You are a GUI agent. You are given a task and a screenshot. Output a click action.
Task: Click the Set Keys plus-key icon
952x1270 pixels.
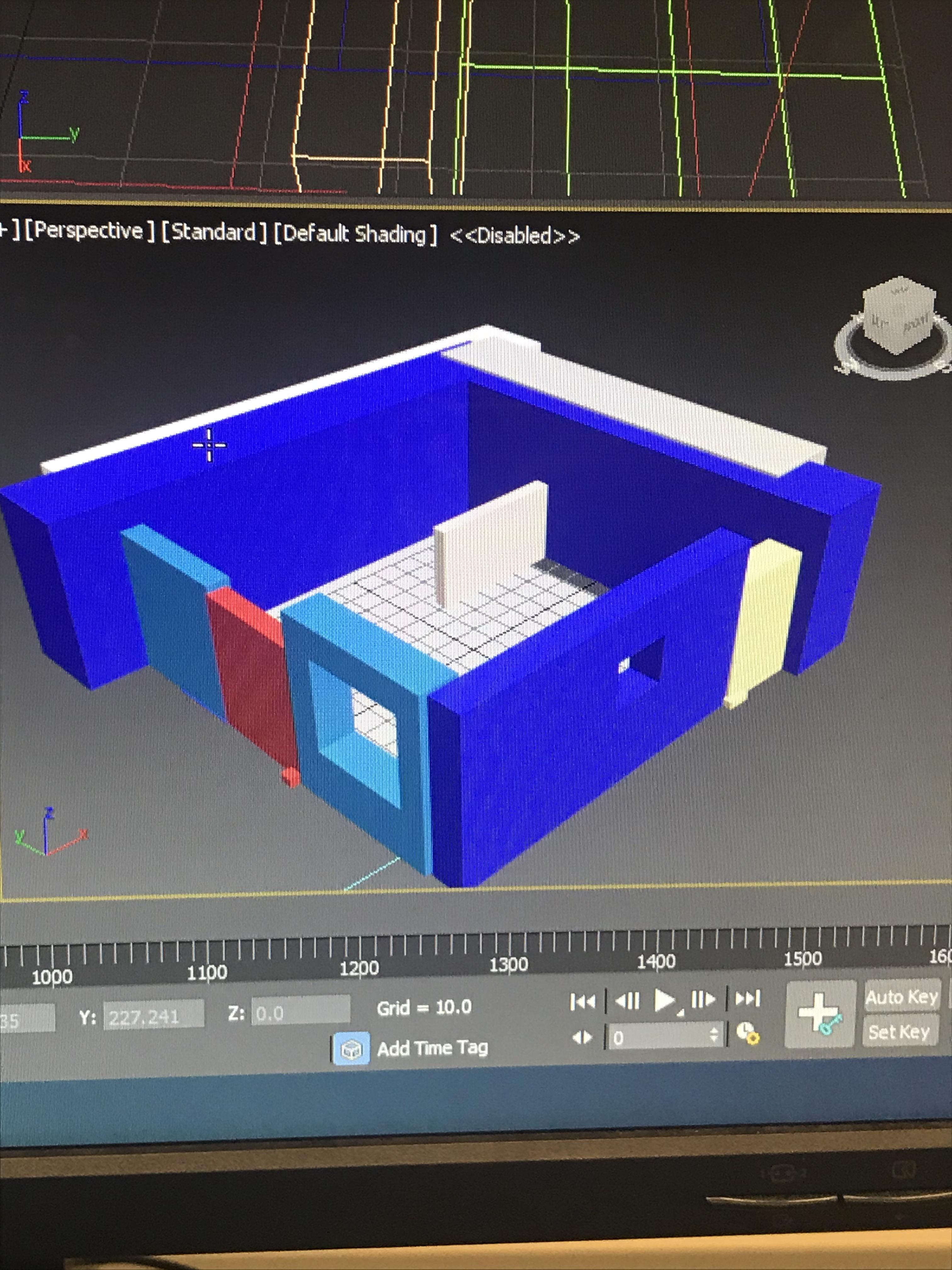(820, 1014)
